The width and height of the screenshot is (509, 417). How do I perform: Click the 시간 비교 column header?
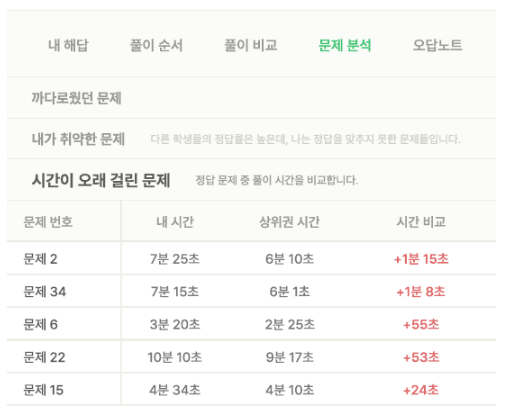point(421,222)
